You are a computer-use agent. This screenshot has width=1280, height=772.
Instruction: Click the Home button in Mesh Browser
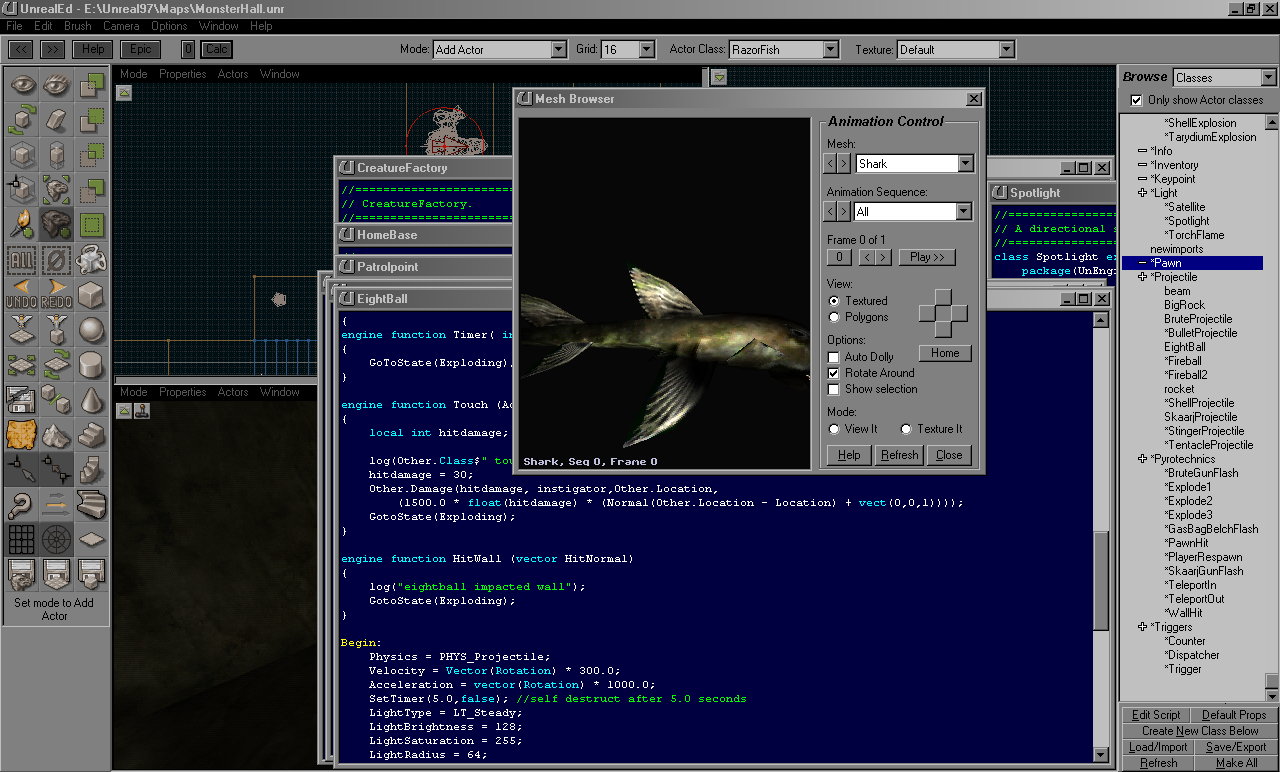coord(945,353)
